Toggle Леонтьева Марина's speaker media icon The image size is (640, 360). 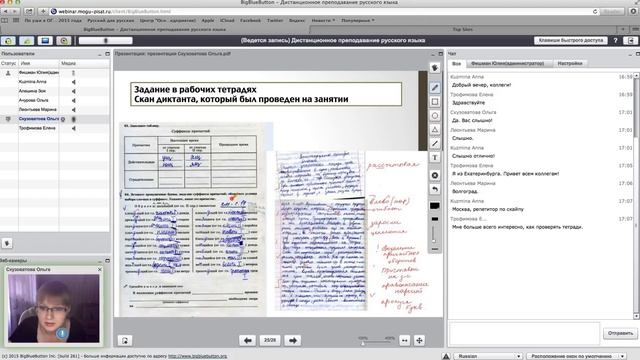(73, 110)
